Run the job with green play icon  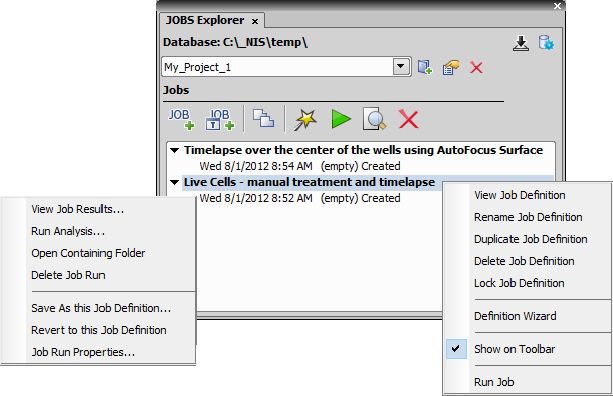point(341,119)
